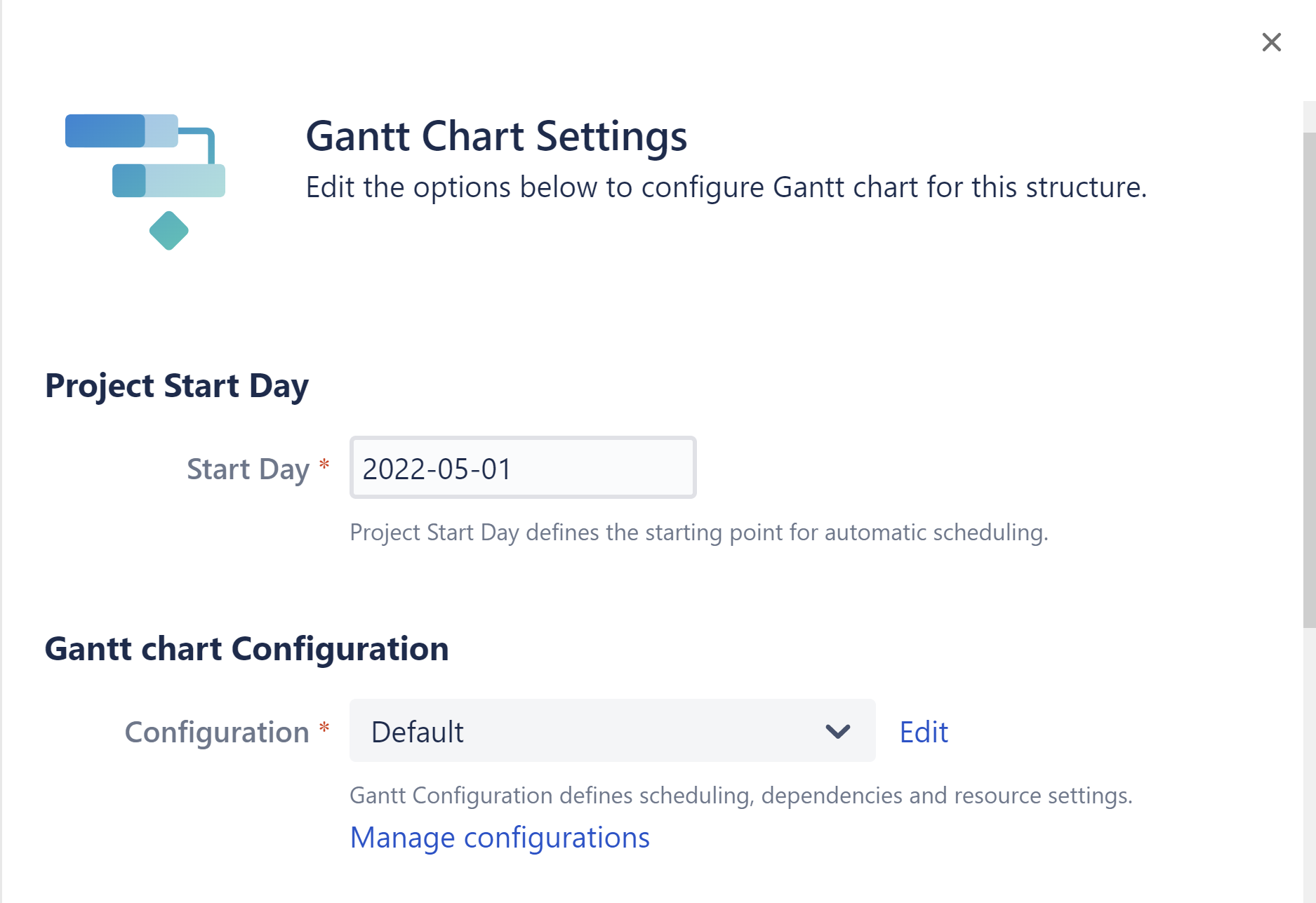The height and width of the screenshot is (903, 1316).
Task: Close the Gantt Chart Settings dialog
Action: point(1271,42)
